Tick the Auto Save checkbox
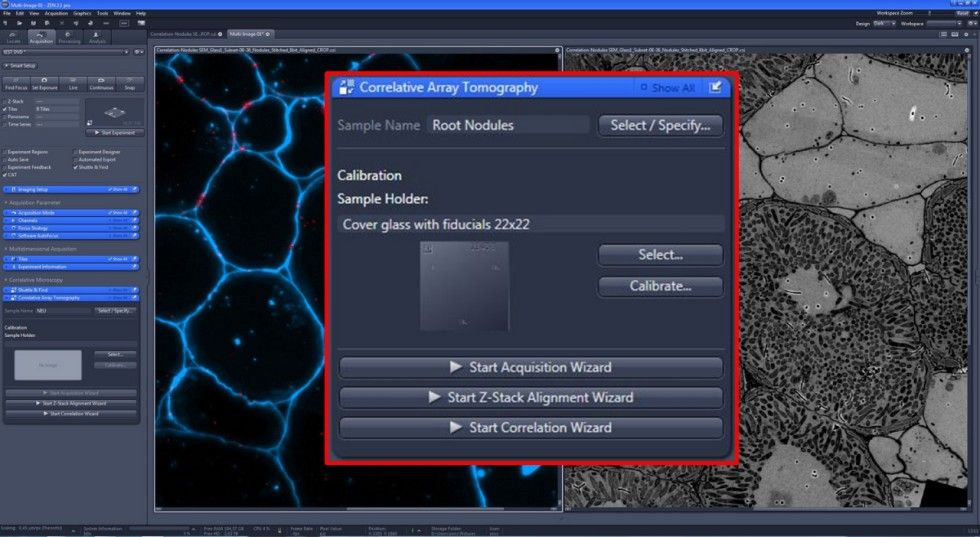 [x=5, y=159]
